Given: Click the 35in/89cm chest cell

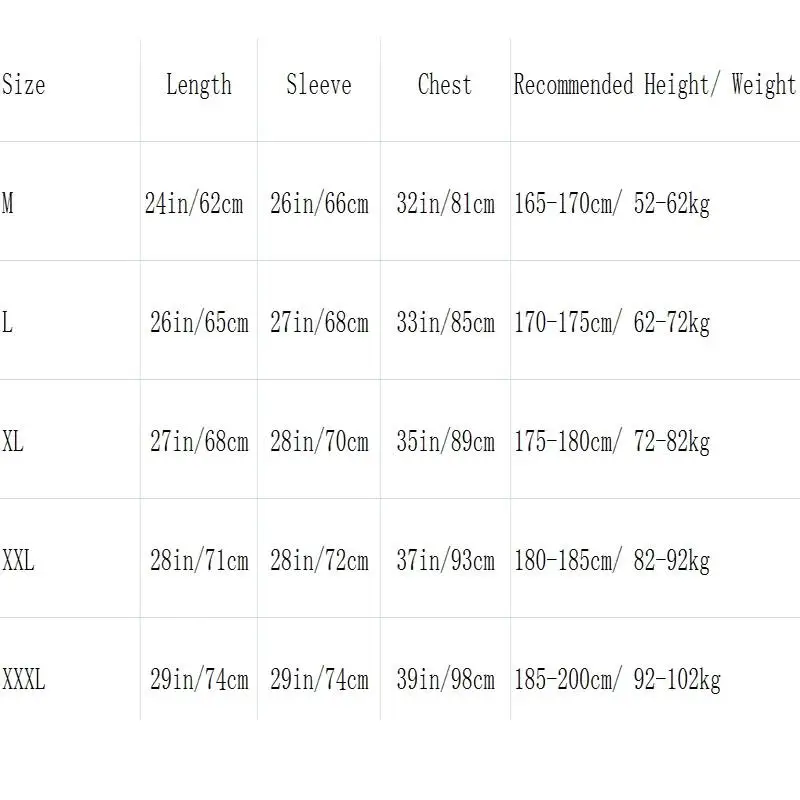Looking at the screenshot, I should 445,442.
